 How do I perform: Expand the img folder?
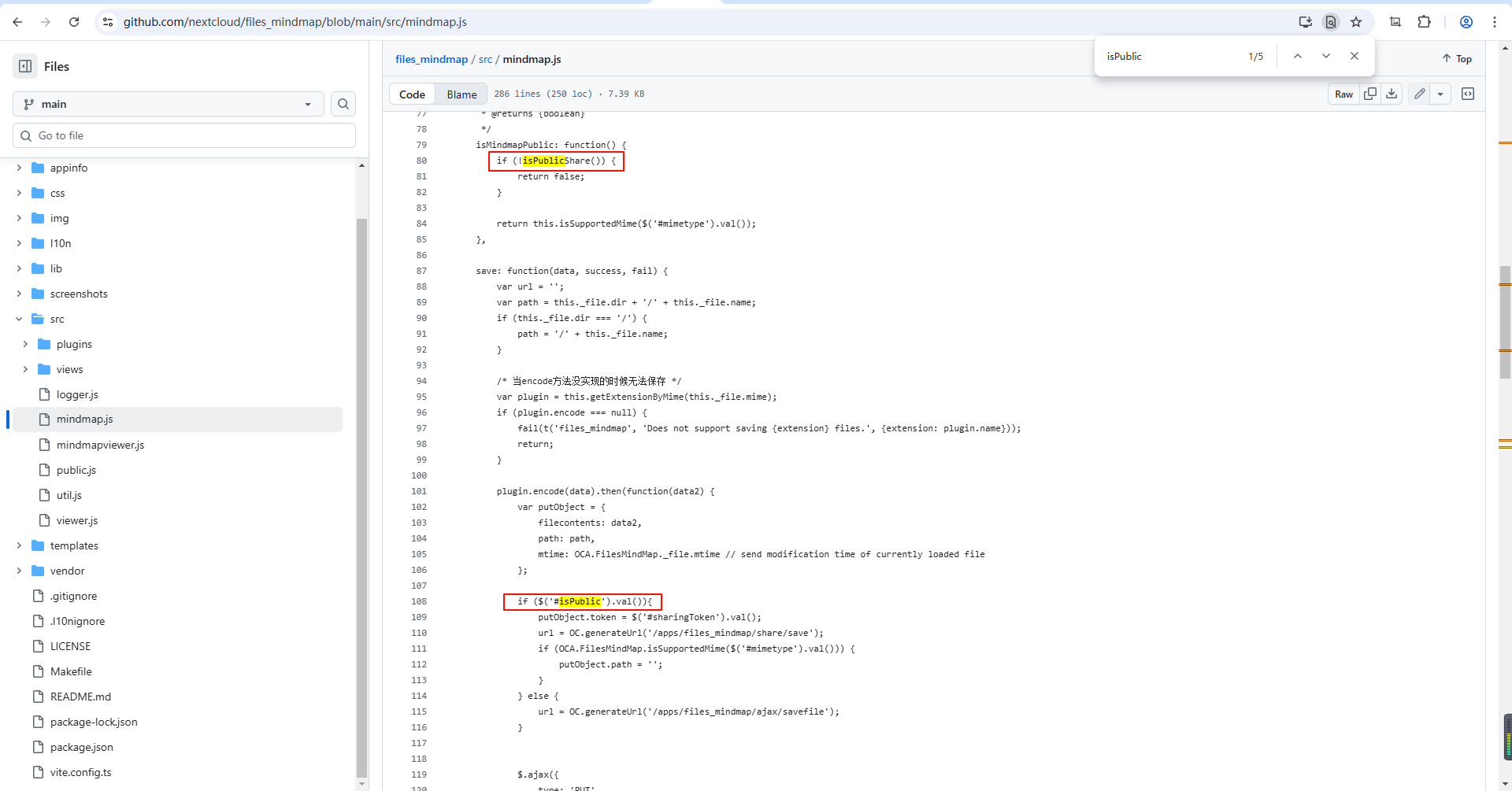click(x=19, y=218)
